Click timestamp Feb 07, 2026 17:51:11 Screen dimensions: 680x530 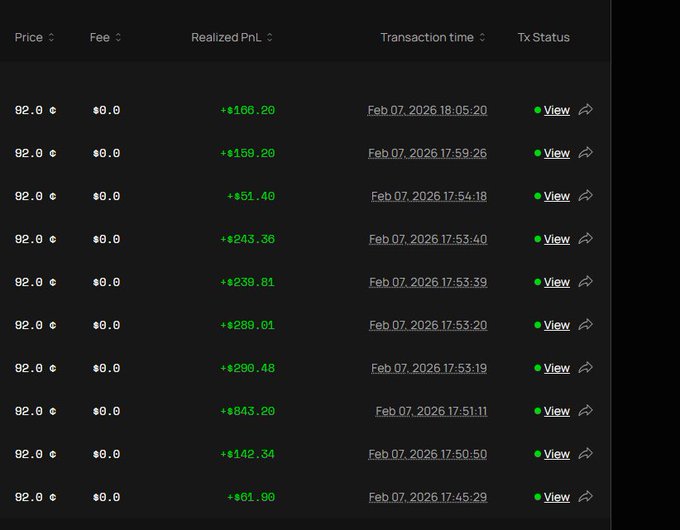(x=431, y=411)
